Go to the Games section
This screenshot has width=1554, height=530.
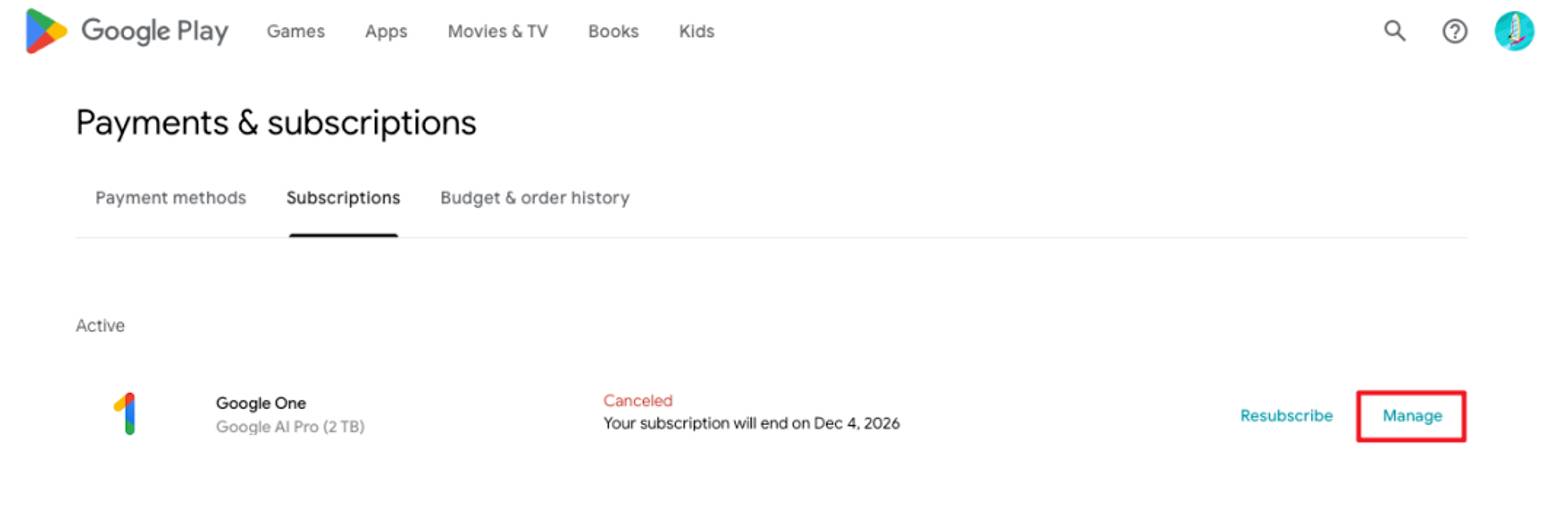click(x=295, y=31)
